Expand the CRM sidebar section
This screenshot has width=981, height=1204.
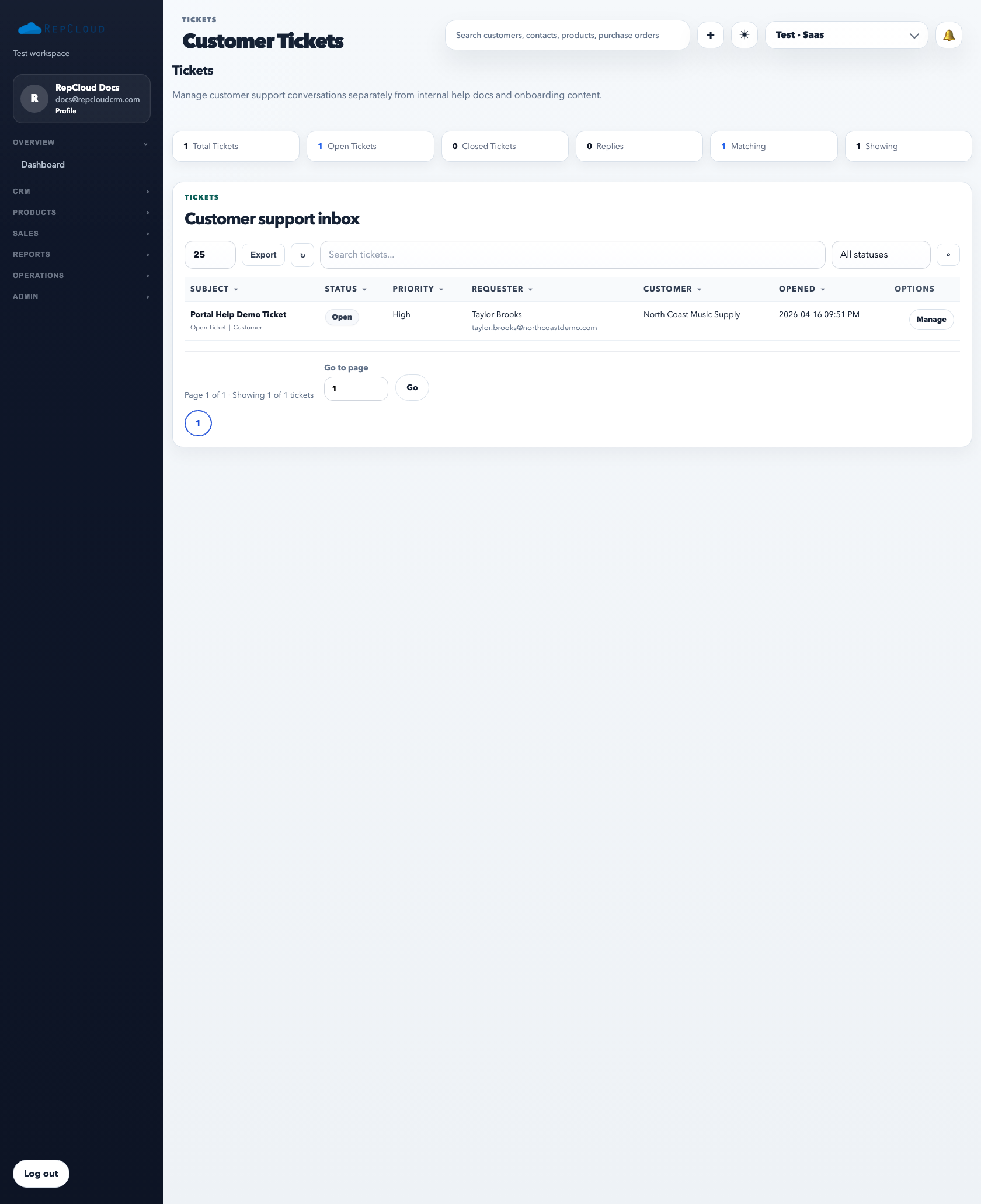[x=82, y=192]
